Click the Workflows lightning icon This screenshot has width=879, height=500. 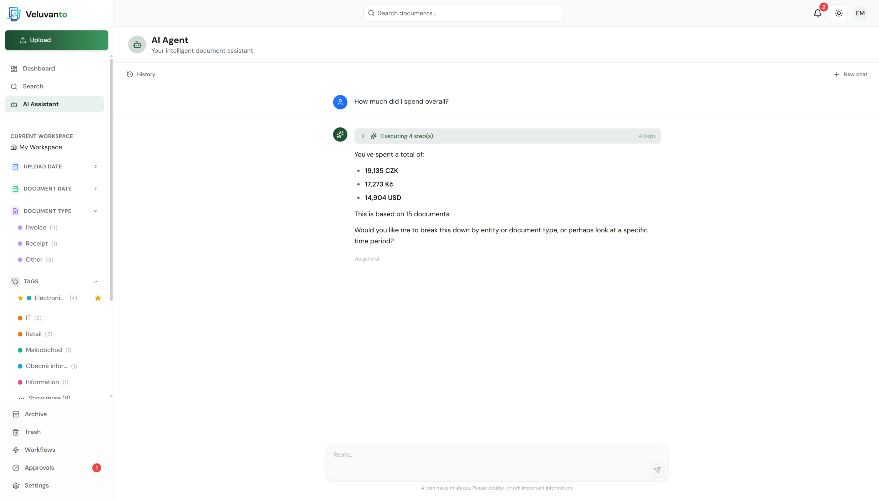click(x=16, y=450)
